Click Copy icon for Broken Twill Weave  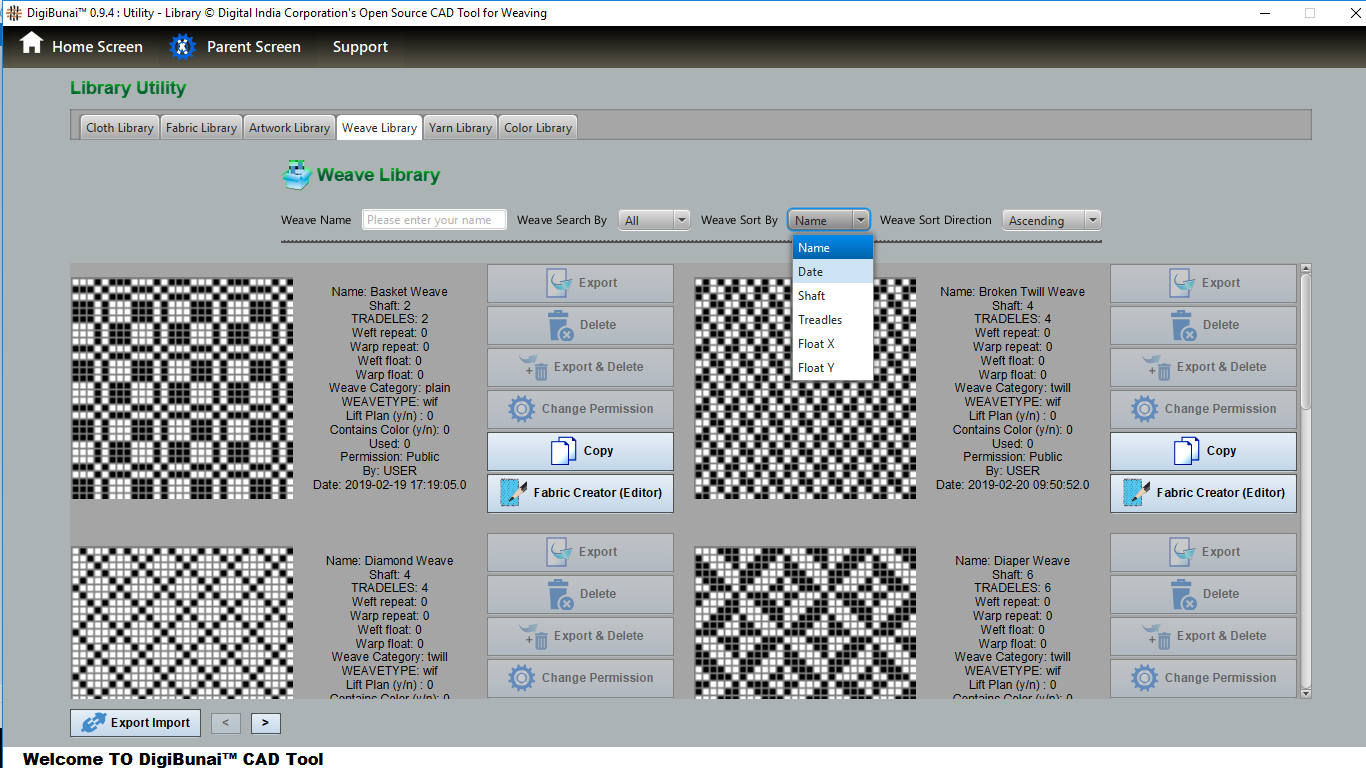click(1187, 451)
